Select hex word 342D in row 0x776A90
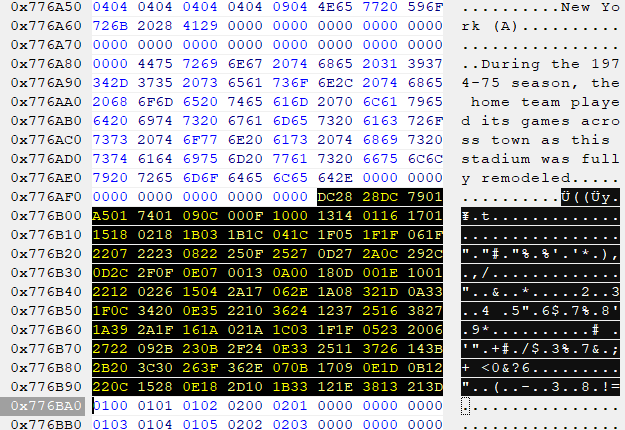The width and height of the screenshot is (625, 430). tap(110, 83)
